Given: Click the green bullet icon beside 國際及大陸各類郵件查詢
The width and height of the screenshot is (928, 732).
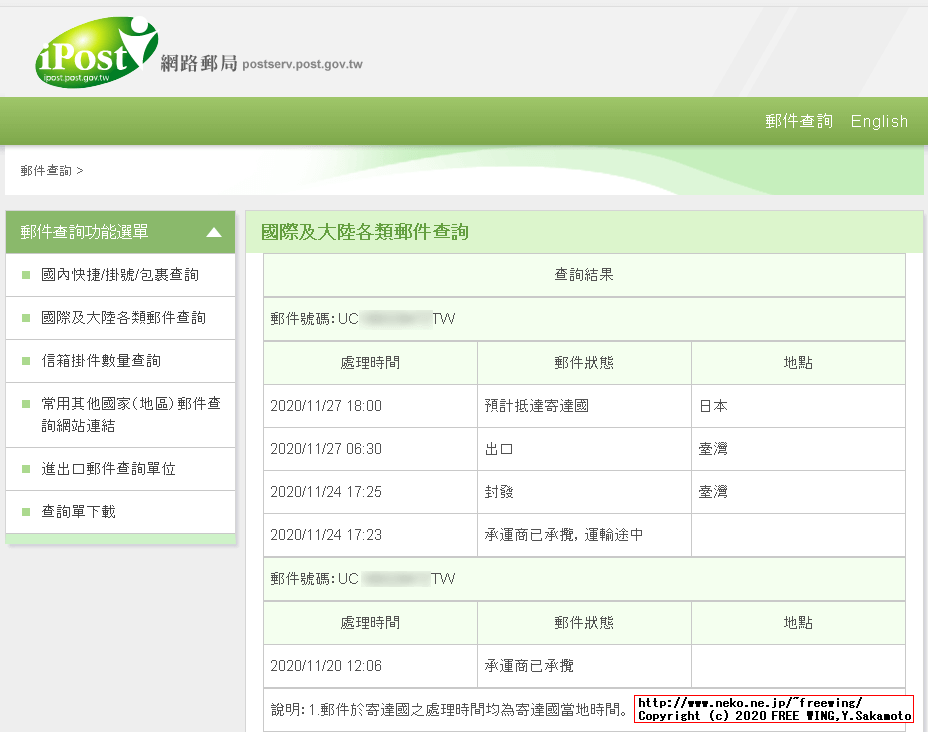Looking at the screenshot, I should (24, 317).
